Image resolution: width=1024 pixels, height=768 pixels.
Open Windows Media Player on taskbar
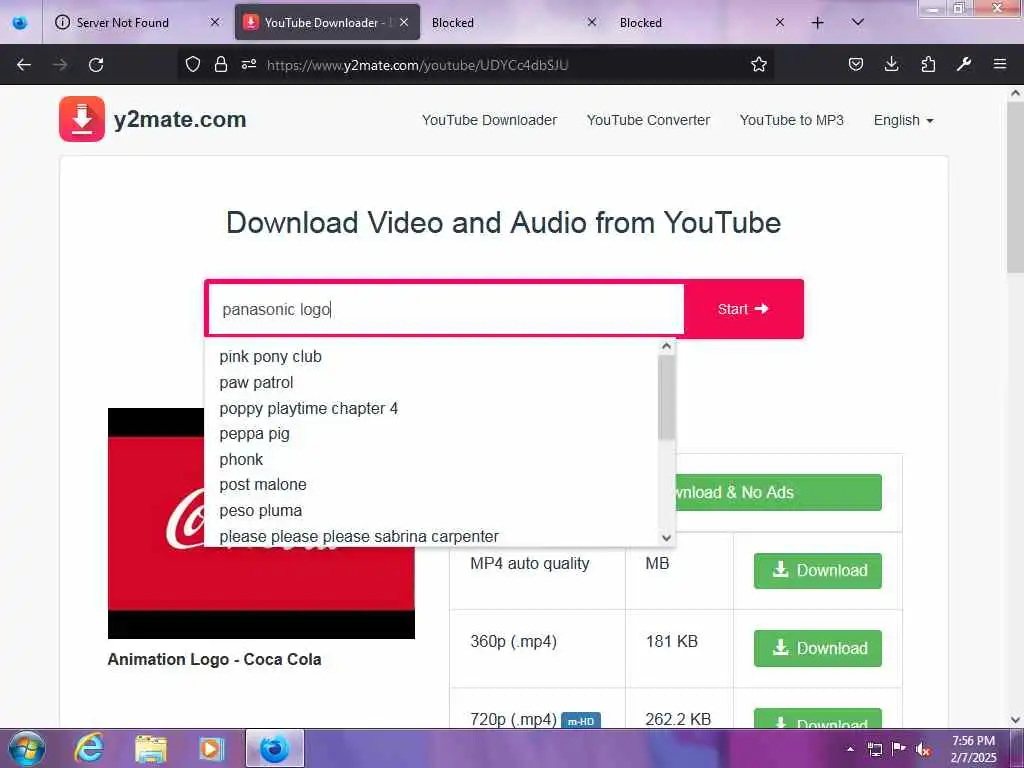pyautogui.click(x=211, y=748)
